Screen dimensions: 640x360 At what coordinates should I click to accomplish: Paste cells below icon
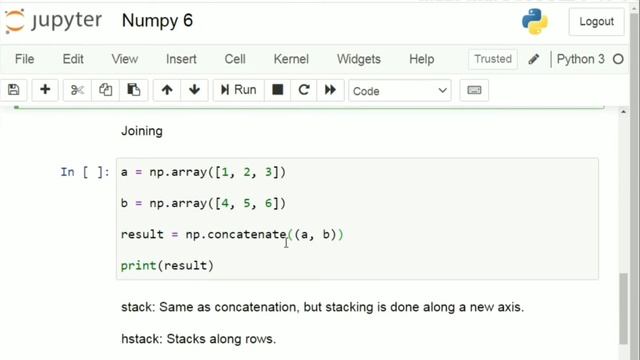[x=133, y=90]
